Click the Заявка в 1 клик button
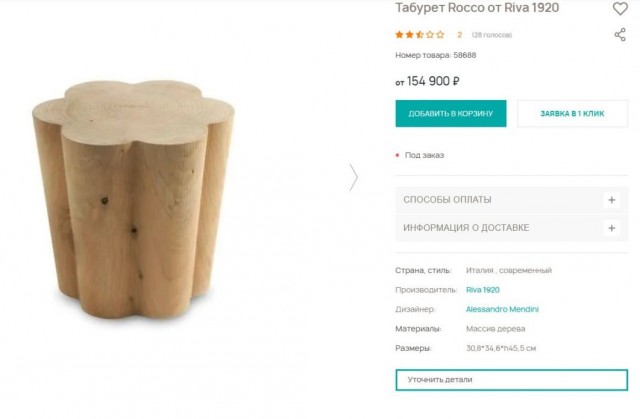Image resolution: width=640 pixels, height=419 pixels. [x=572, y=114]
